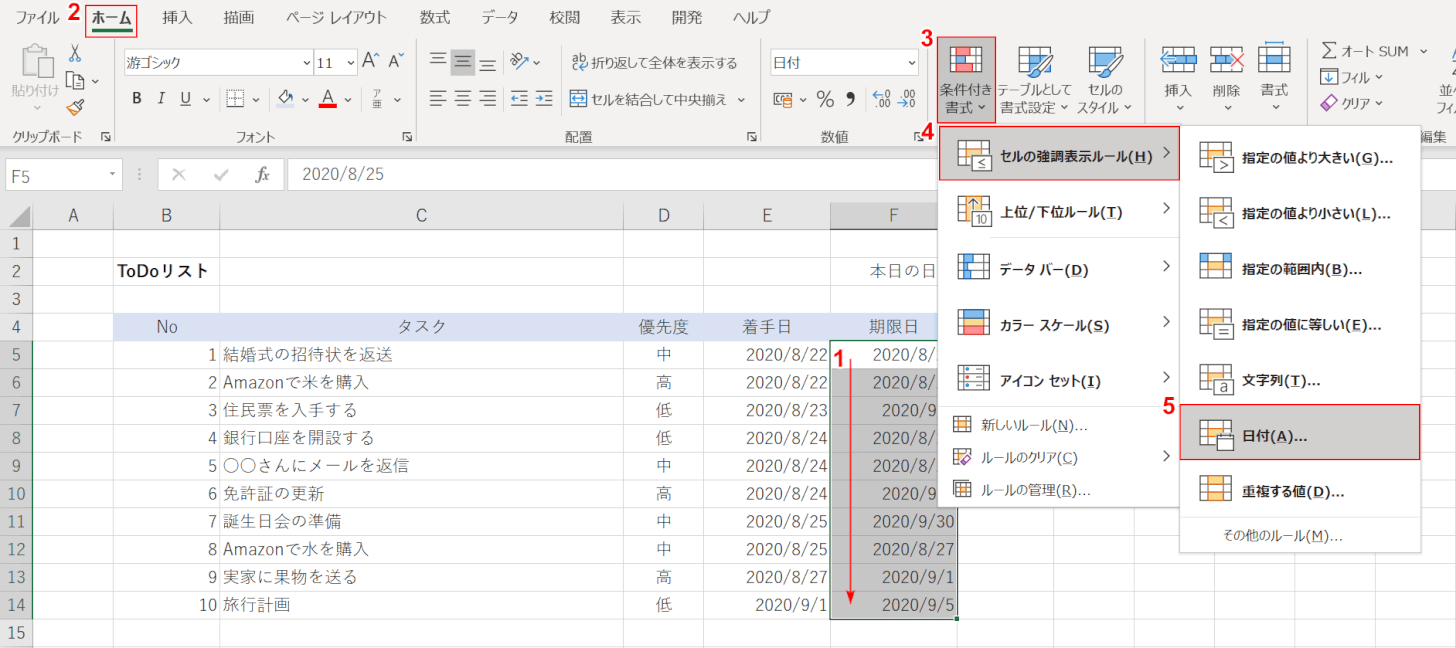Click the align right icon
1456x648 pixels.
click(487, 99)
